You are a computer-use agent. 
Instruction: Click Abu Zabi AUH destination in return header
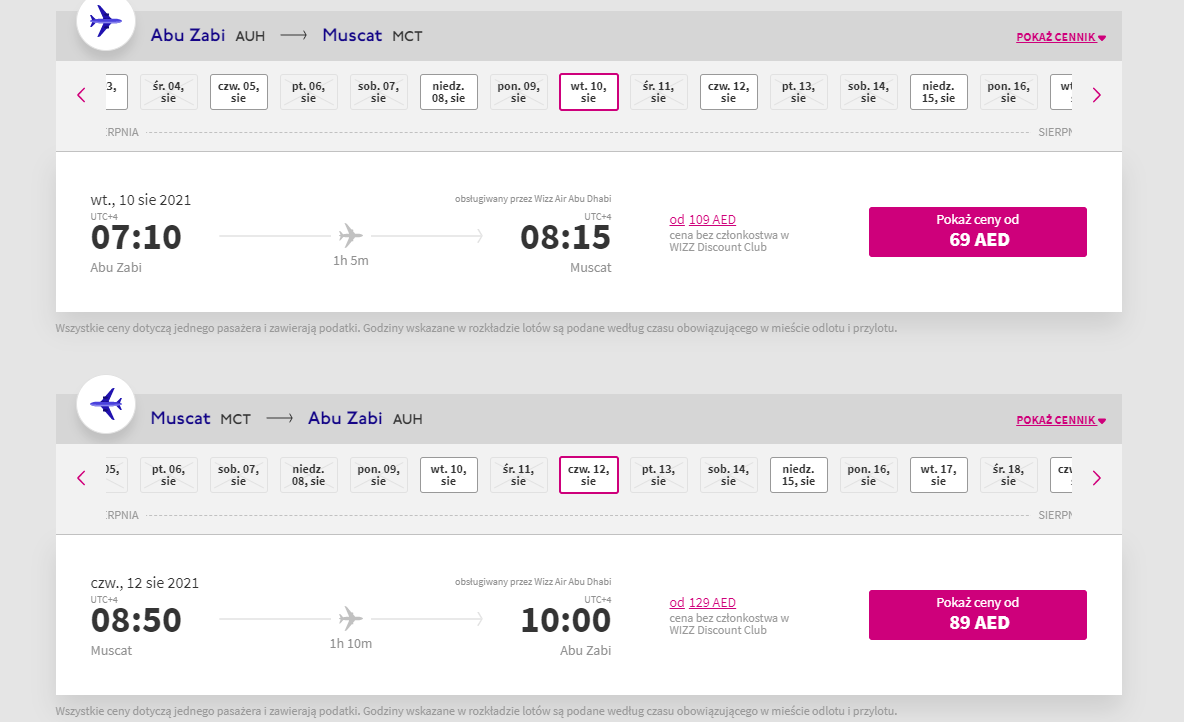tap(365, 418)
